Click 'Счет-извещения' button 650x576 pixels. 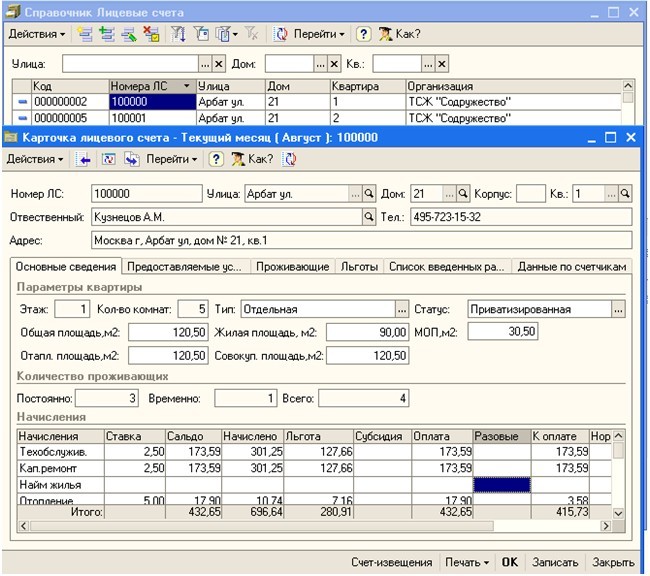(392, 562)
